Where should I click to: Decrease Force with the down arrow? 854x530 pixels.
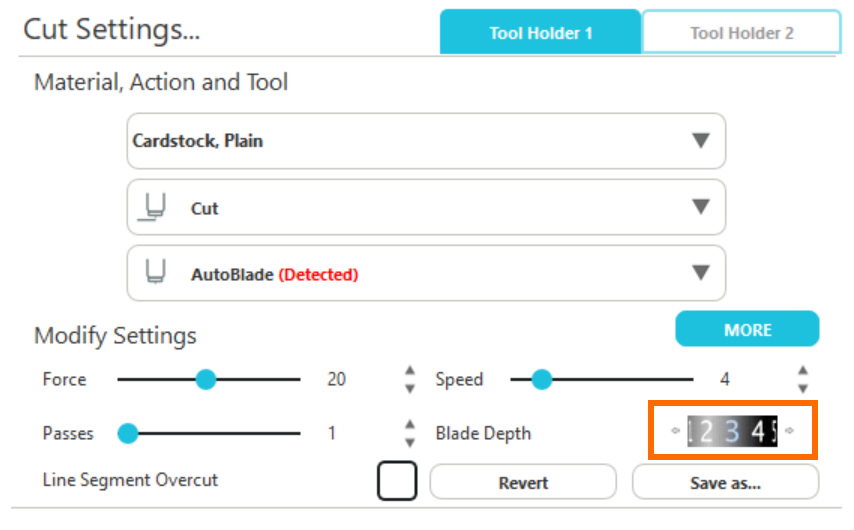coord(409,387)
